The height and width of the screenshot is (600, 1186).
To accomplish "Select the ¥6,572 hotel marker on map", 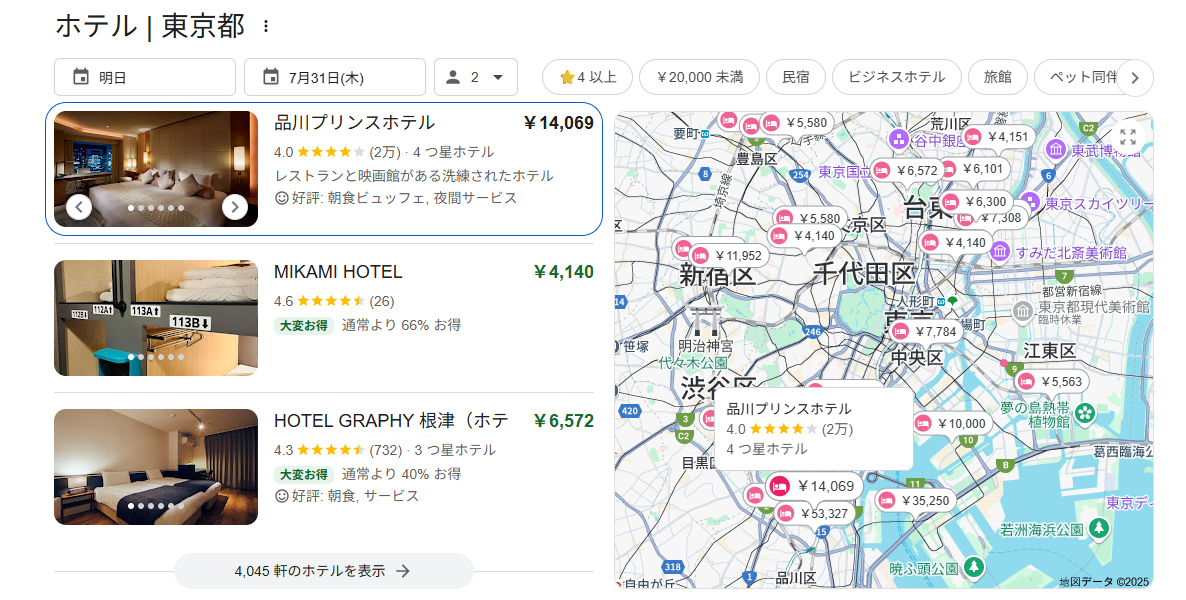I will click(x=907, y=171).
